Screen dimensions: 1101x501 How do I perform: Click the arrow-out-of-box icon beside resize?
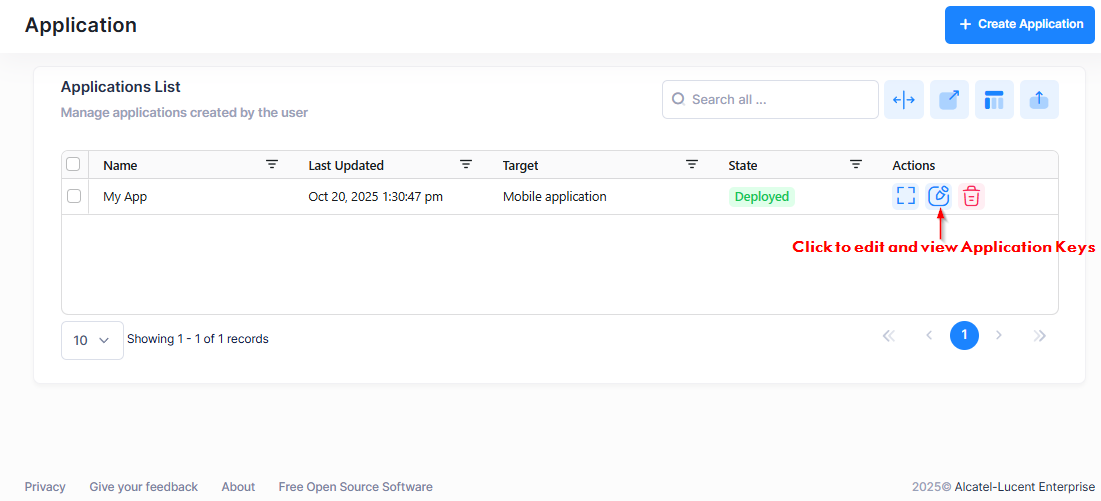coord(949,100)
